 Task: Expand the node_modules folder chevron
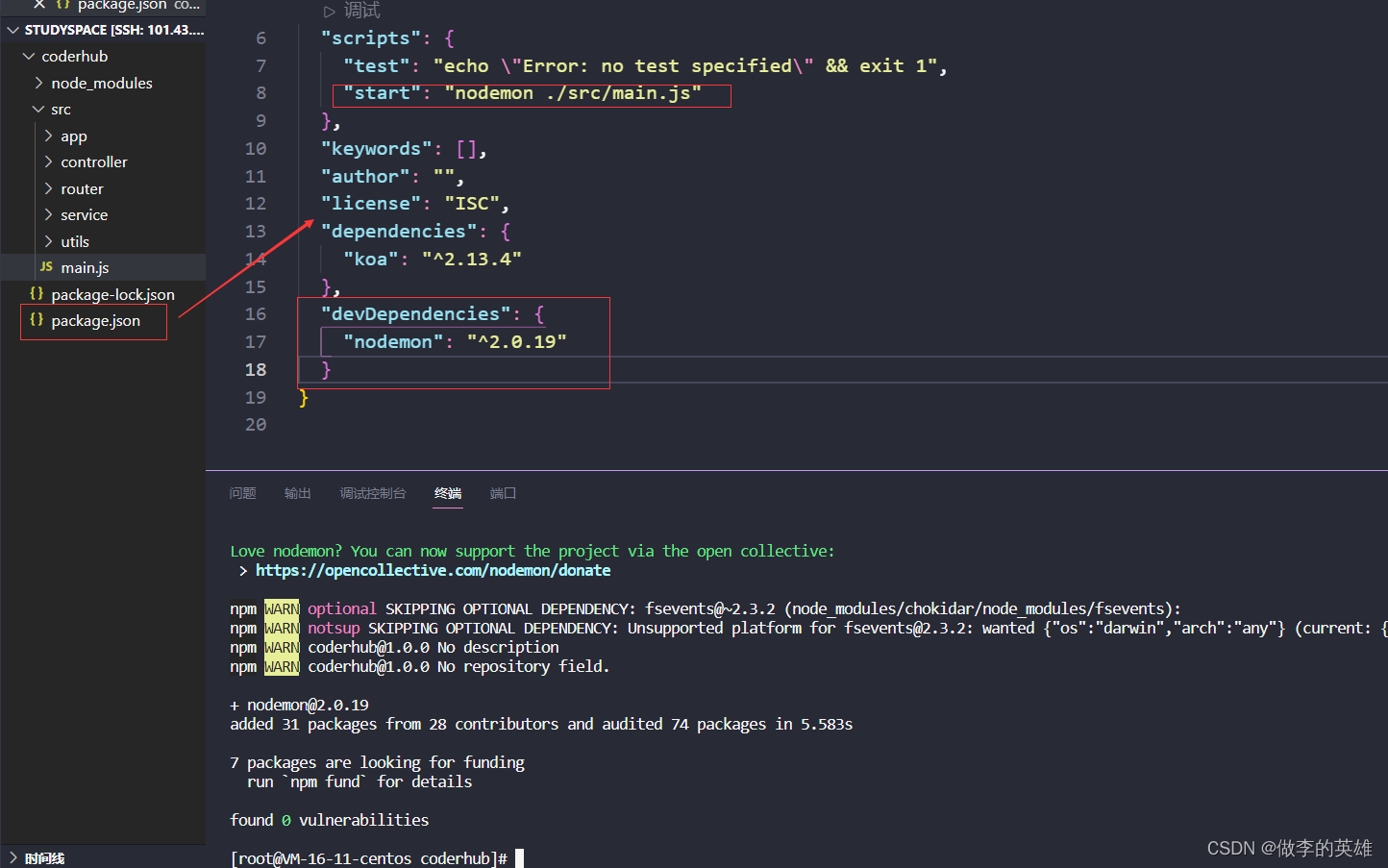pos(38,83)
